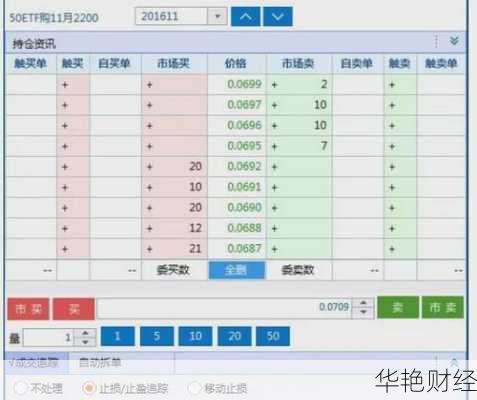Click the 触买 plus at price 0.0699
Image resolution: width=477 pixels, height=400 pixels.
[x=65, y=85]
